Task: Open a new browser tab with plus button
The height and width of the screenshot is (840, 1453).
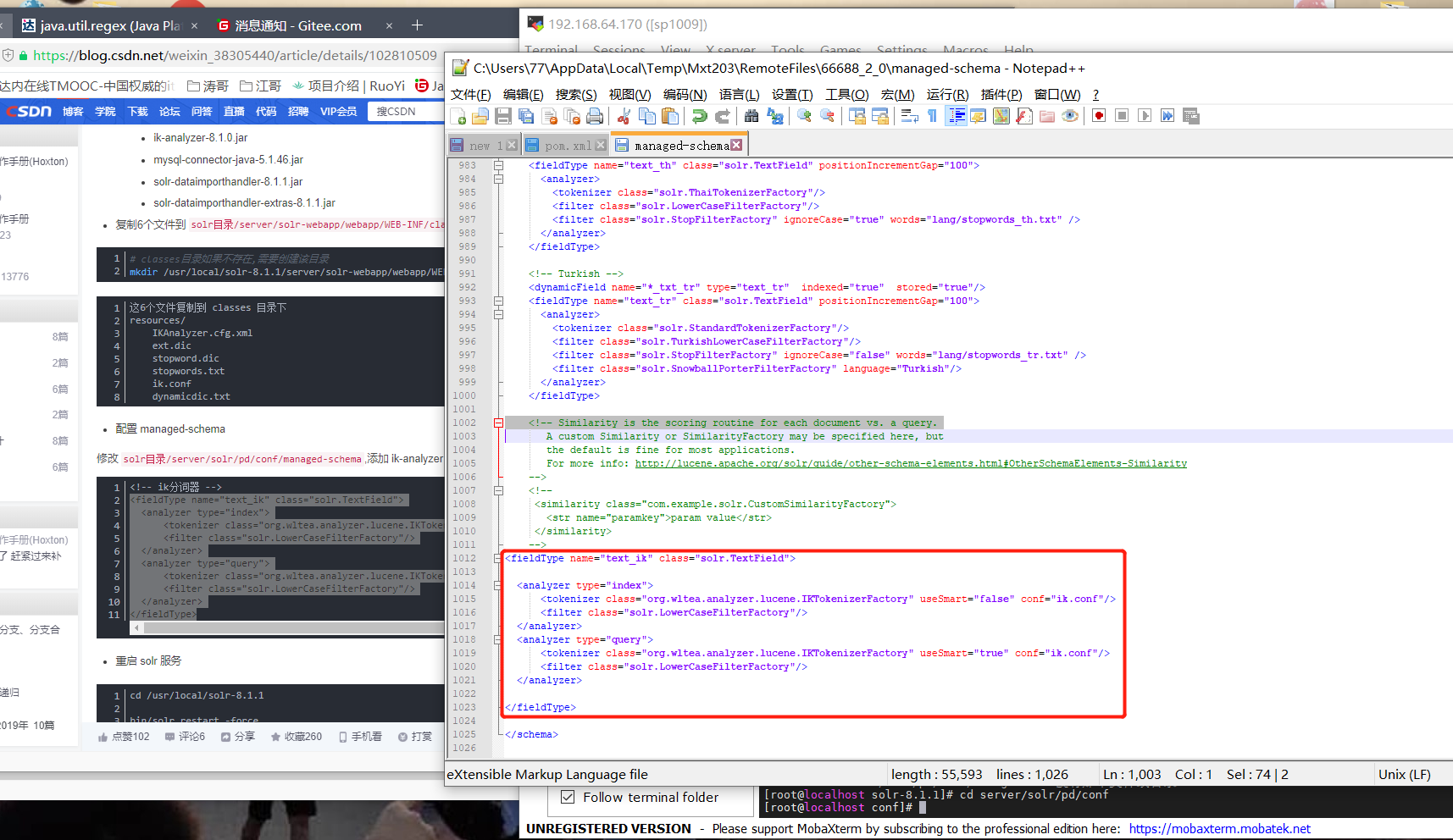Action: 417,25
